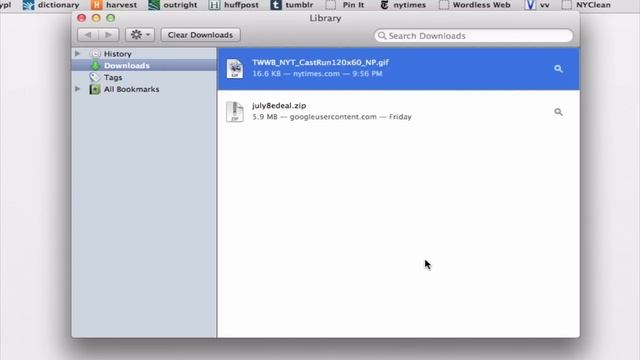Click the harvest bookmark icon

point(96,5)
